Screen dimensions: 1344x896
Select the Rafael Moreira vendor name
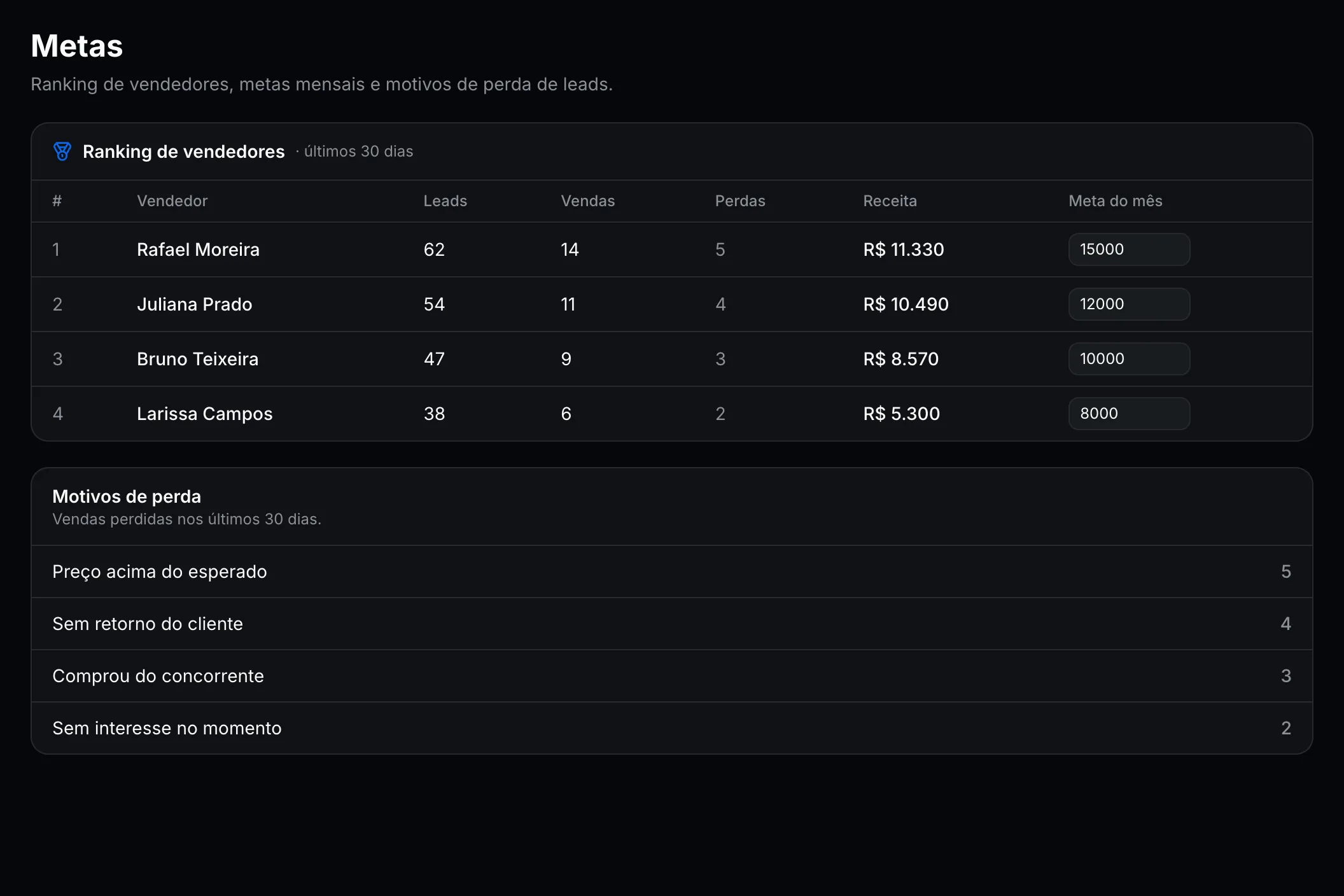click(x=198, y=249)
